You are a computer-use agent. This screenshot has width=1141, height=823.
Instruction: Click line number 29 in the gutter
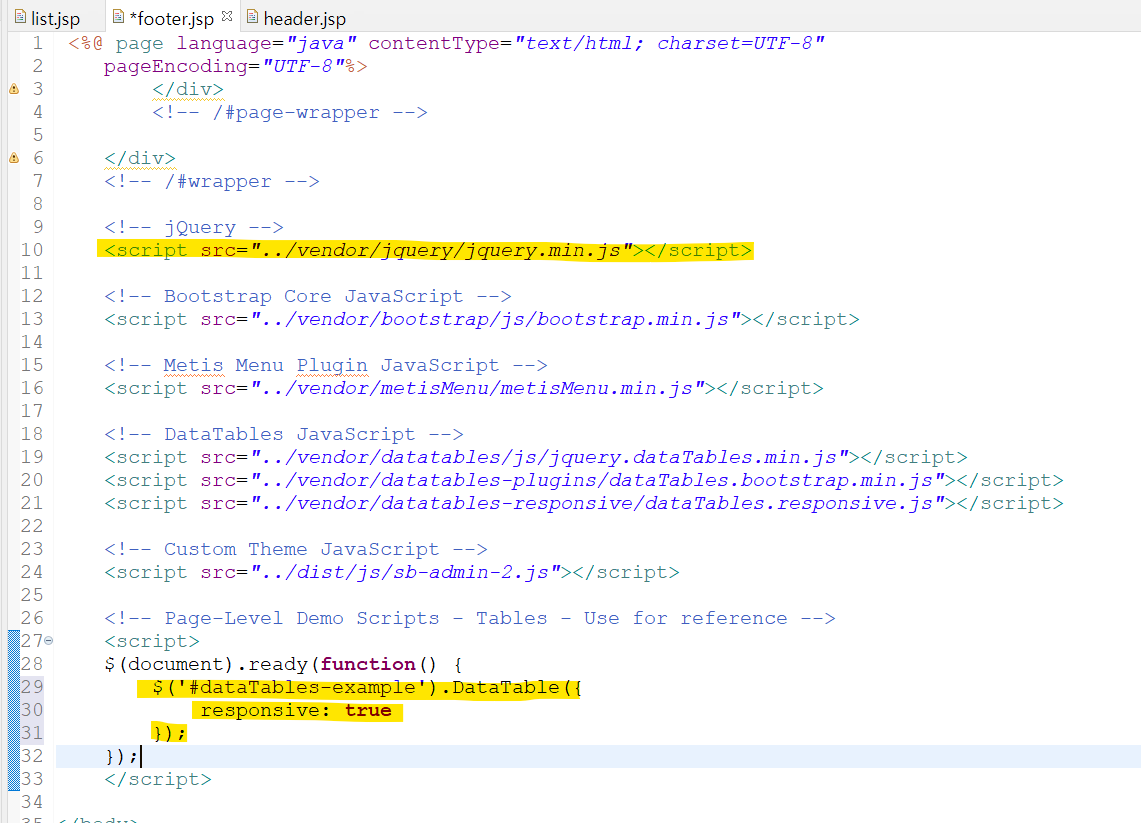pos(32,688)
